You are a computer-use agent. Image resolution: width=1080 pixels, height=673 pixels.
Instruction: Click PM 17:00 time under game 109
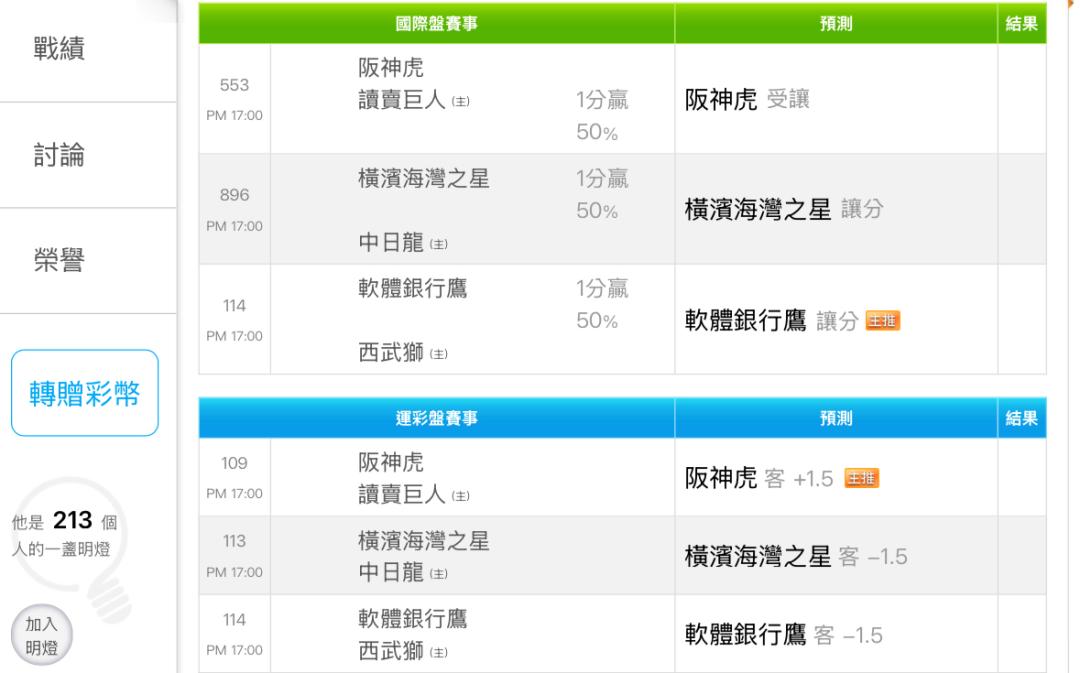[x=234, y=493]
